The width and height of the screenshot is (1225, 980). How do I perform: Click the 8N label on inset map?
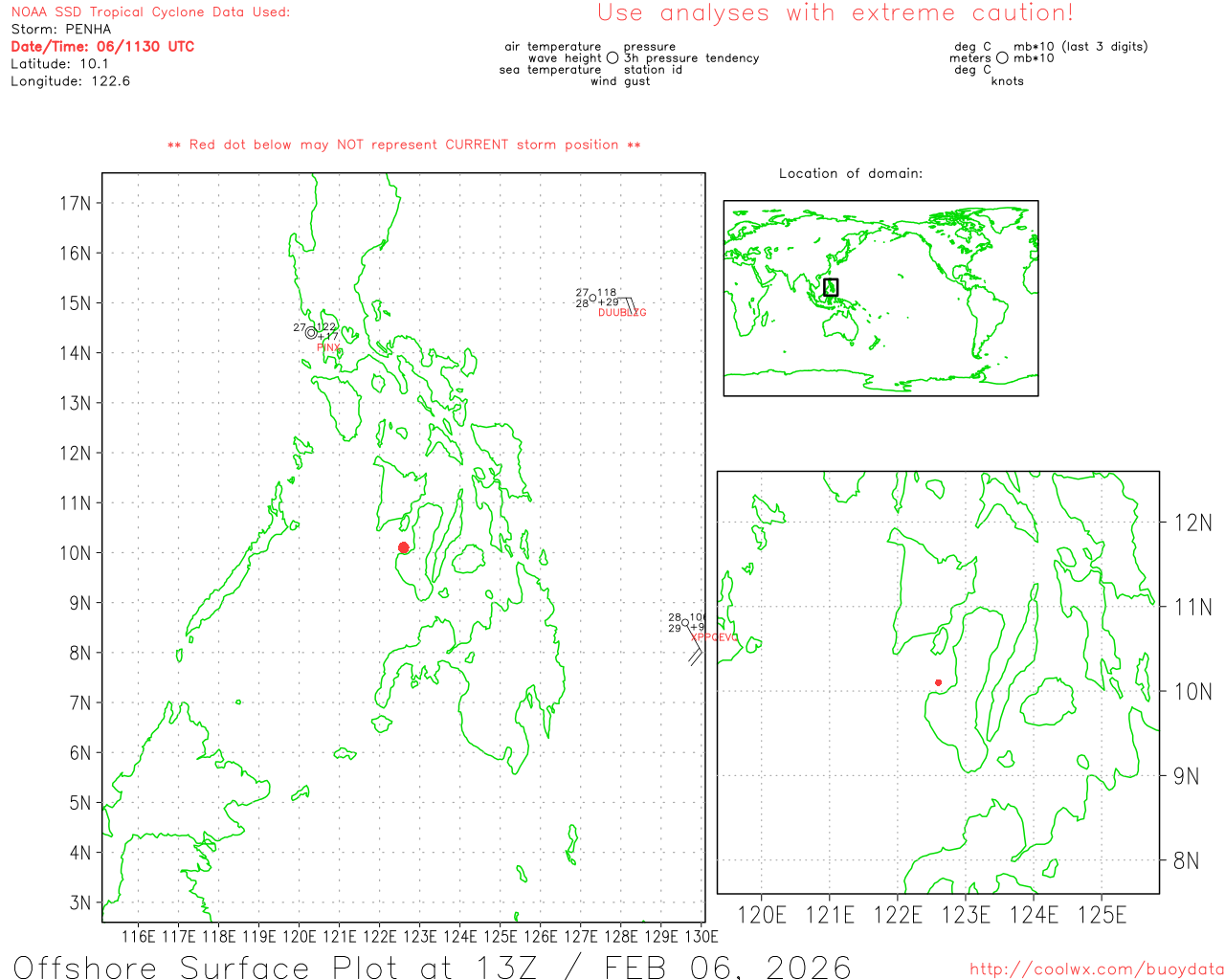(1187, 860)
